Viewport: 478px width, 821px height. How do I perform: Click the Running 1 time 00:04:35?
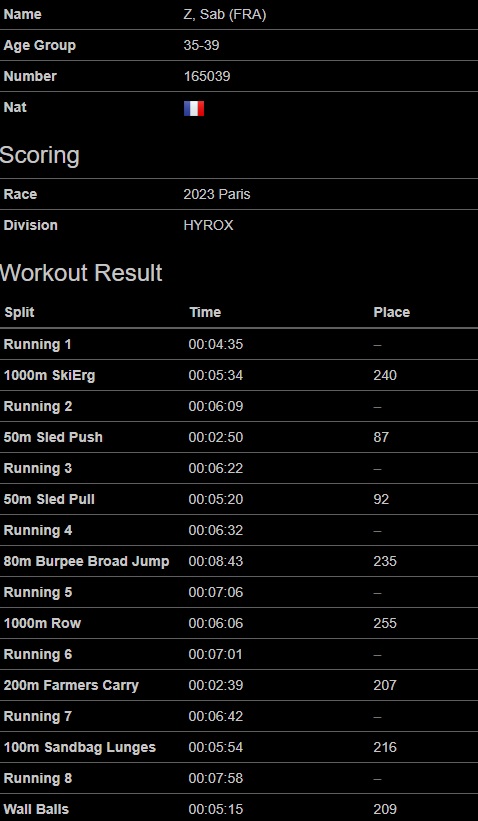click(x=216, y=345)
